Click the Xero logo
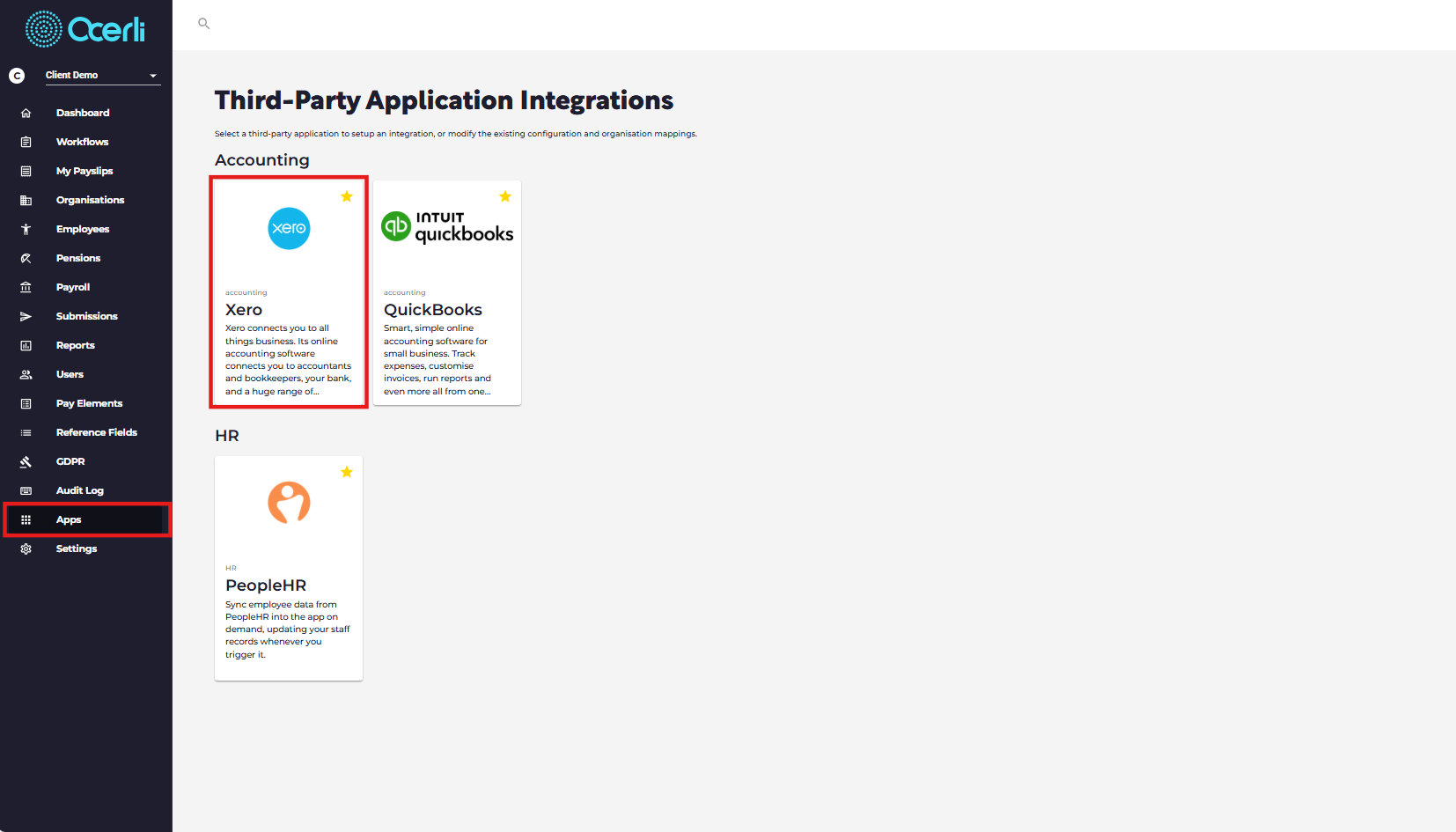 [289, 228]
